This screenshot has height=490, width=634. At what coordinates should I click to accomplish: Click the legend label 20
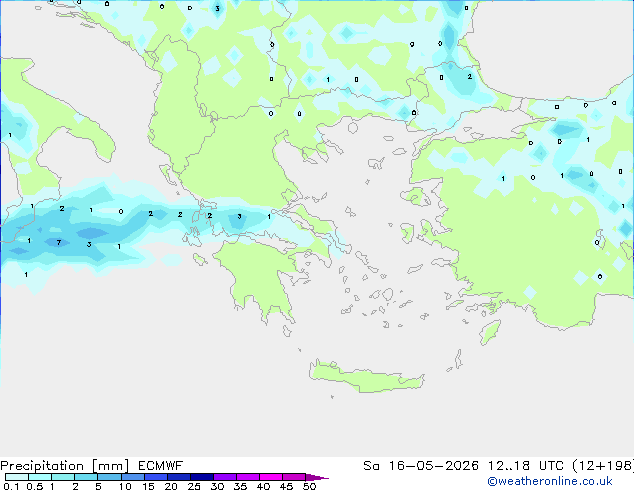pyautogui.click(x=171, y=486)
